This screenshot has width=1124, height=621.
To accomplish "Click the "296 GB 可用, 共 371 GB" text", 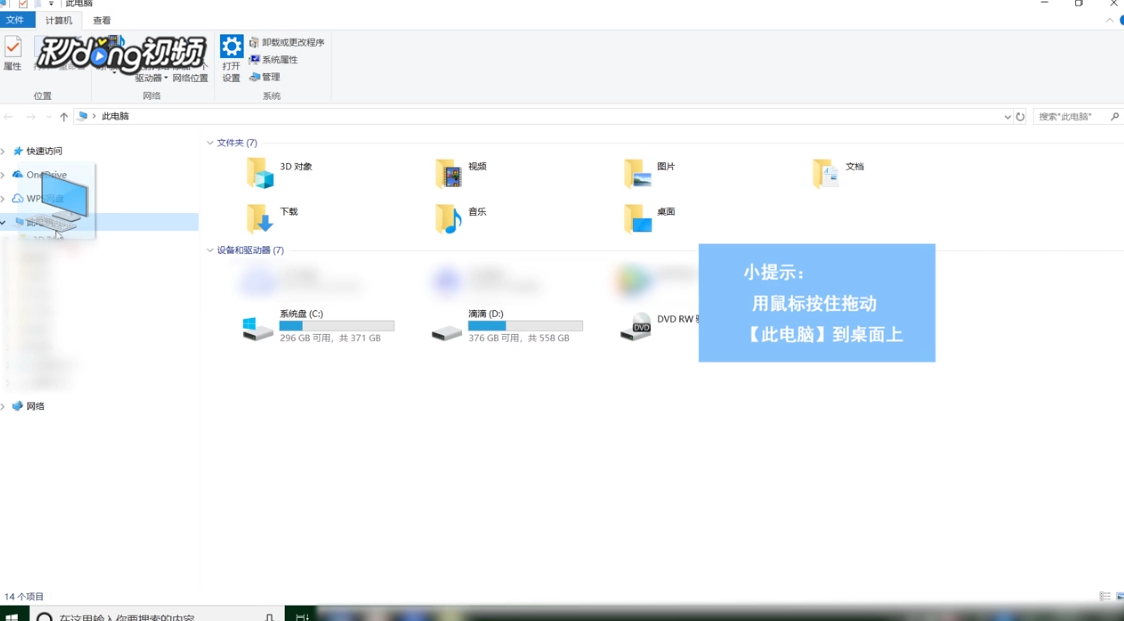I will (330, 338).
